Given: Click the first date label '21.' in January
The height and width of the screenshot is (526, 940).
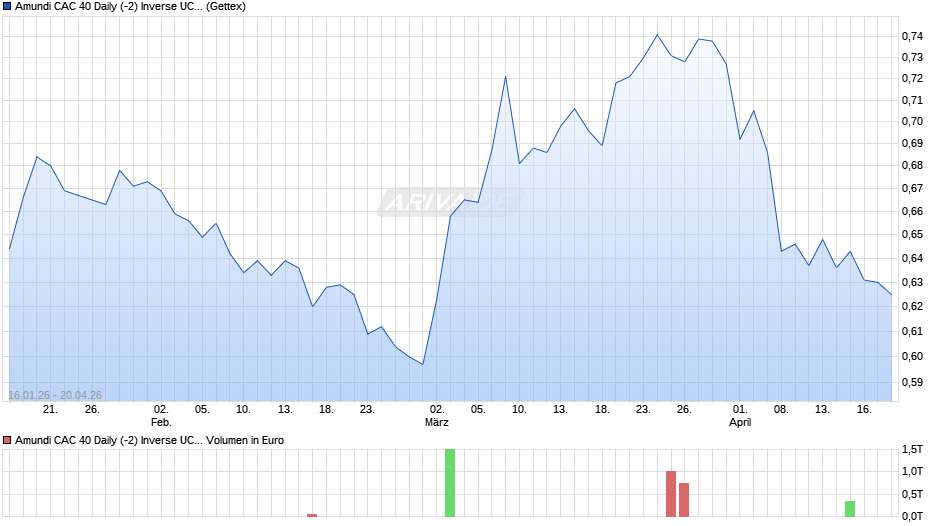Looking at the screenshot, I should pos(50,410).
